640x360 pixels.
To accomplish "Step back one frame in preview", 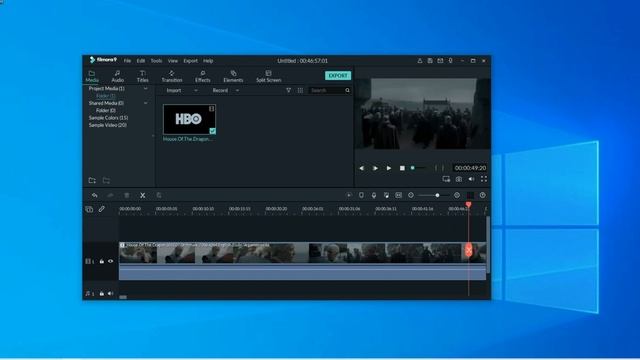I will (362, 168).
